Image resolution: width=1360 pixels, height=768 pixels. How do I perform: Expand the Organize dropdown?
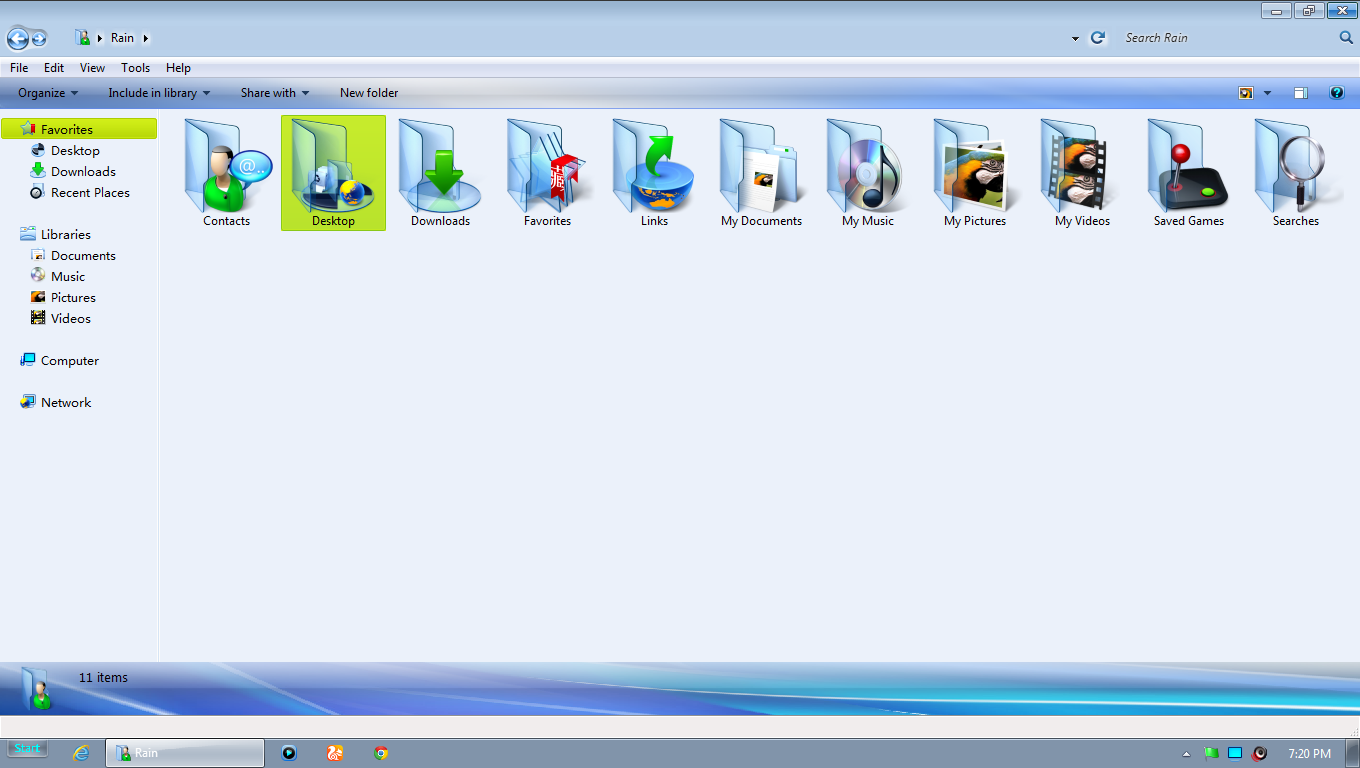(x=48, y=93)
